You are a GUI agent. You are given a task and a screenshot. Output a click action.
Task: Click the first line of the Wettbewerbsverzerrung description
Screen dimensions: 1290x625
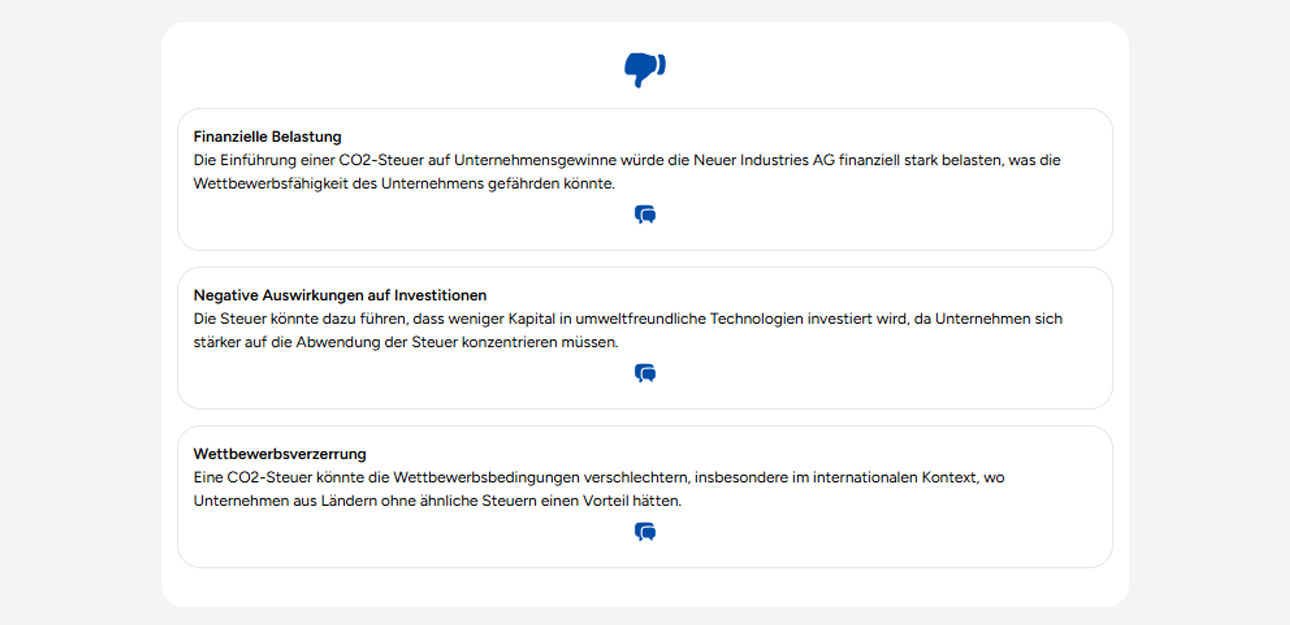coord(598,478)
